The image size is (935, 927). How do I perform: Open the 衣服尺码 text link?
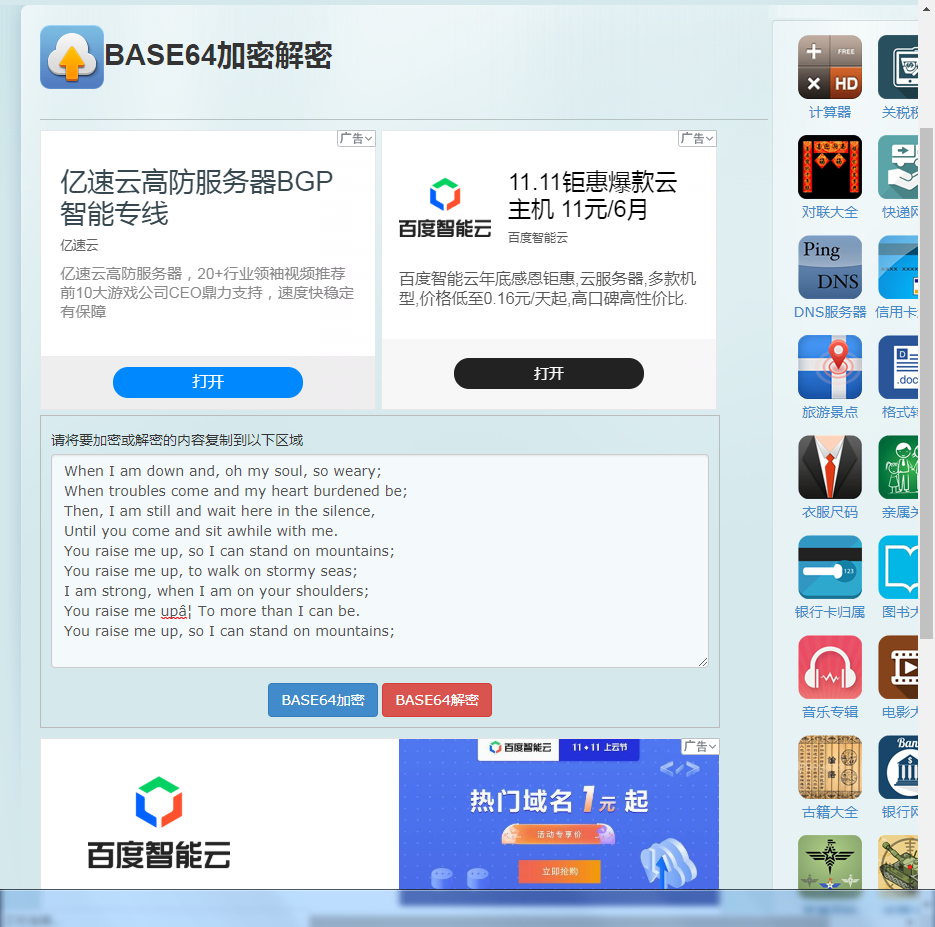point(829,512)
